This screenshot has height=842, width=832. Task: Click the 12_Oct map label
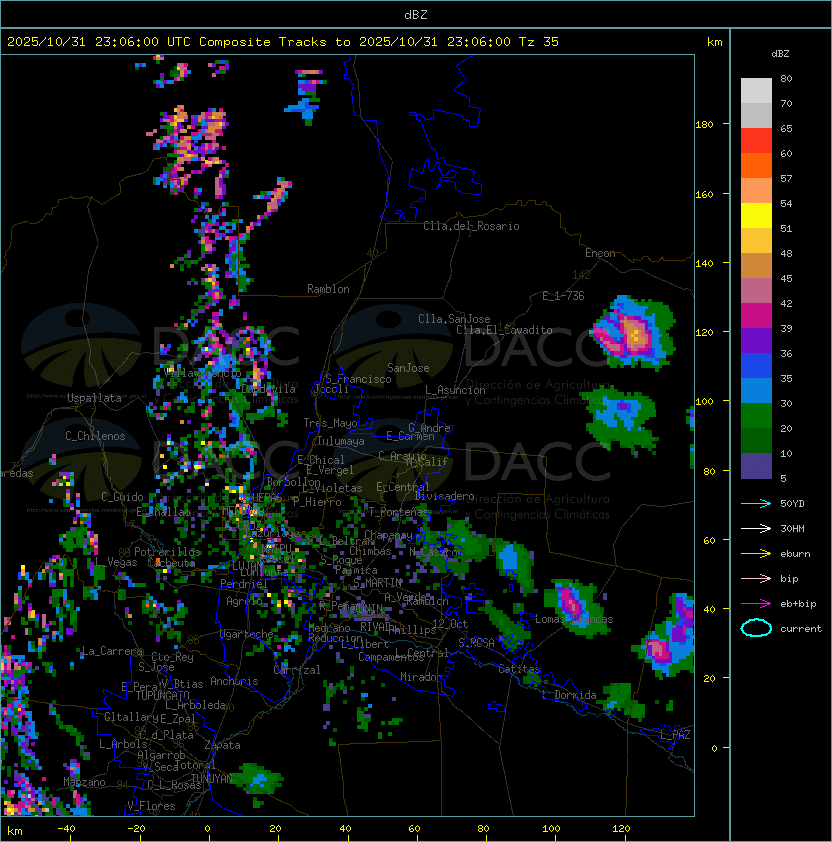[x=450, y=624]
